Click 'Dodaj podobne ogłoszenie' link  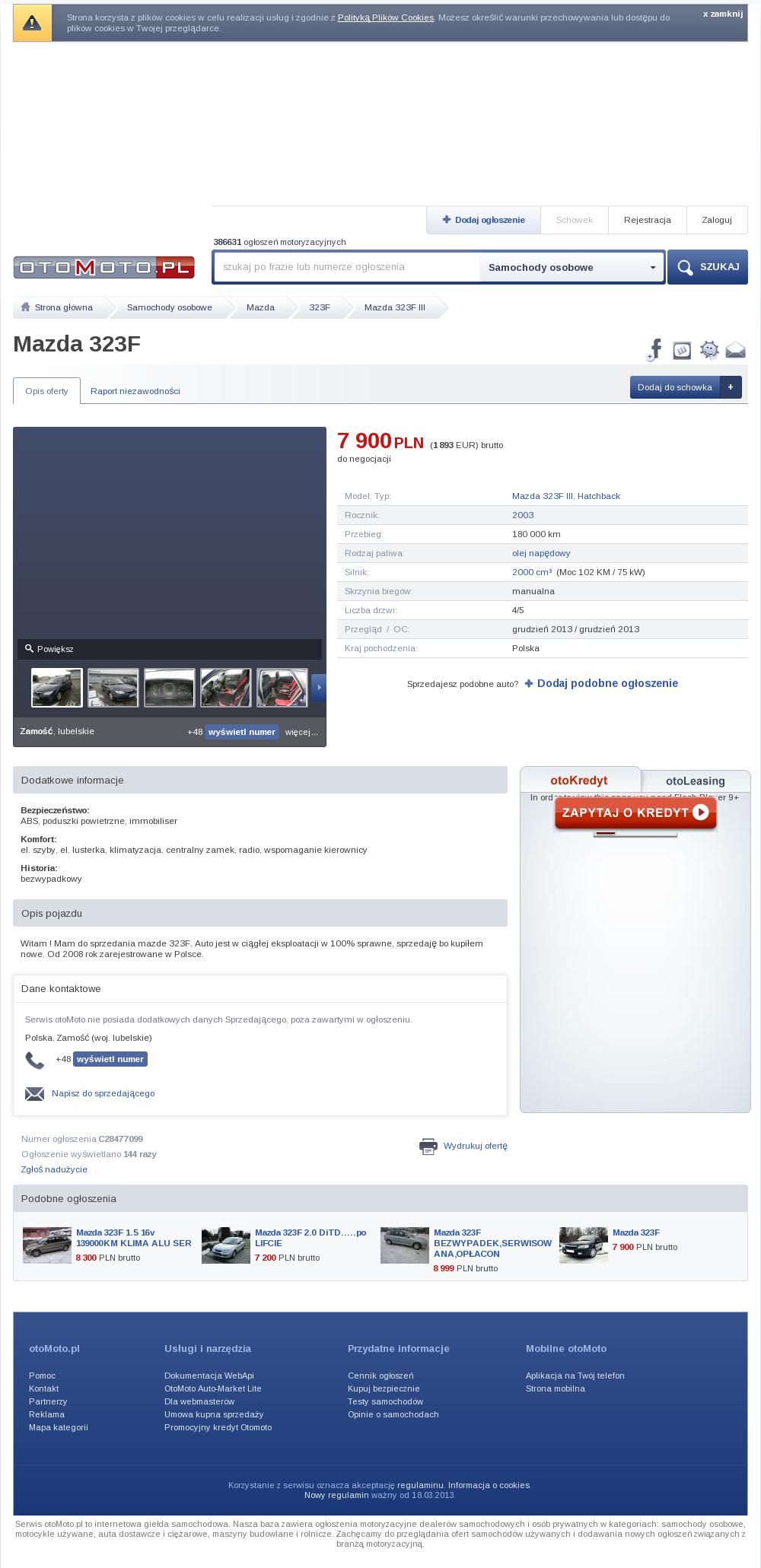[x=601, y=683]
